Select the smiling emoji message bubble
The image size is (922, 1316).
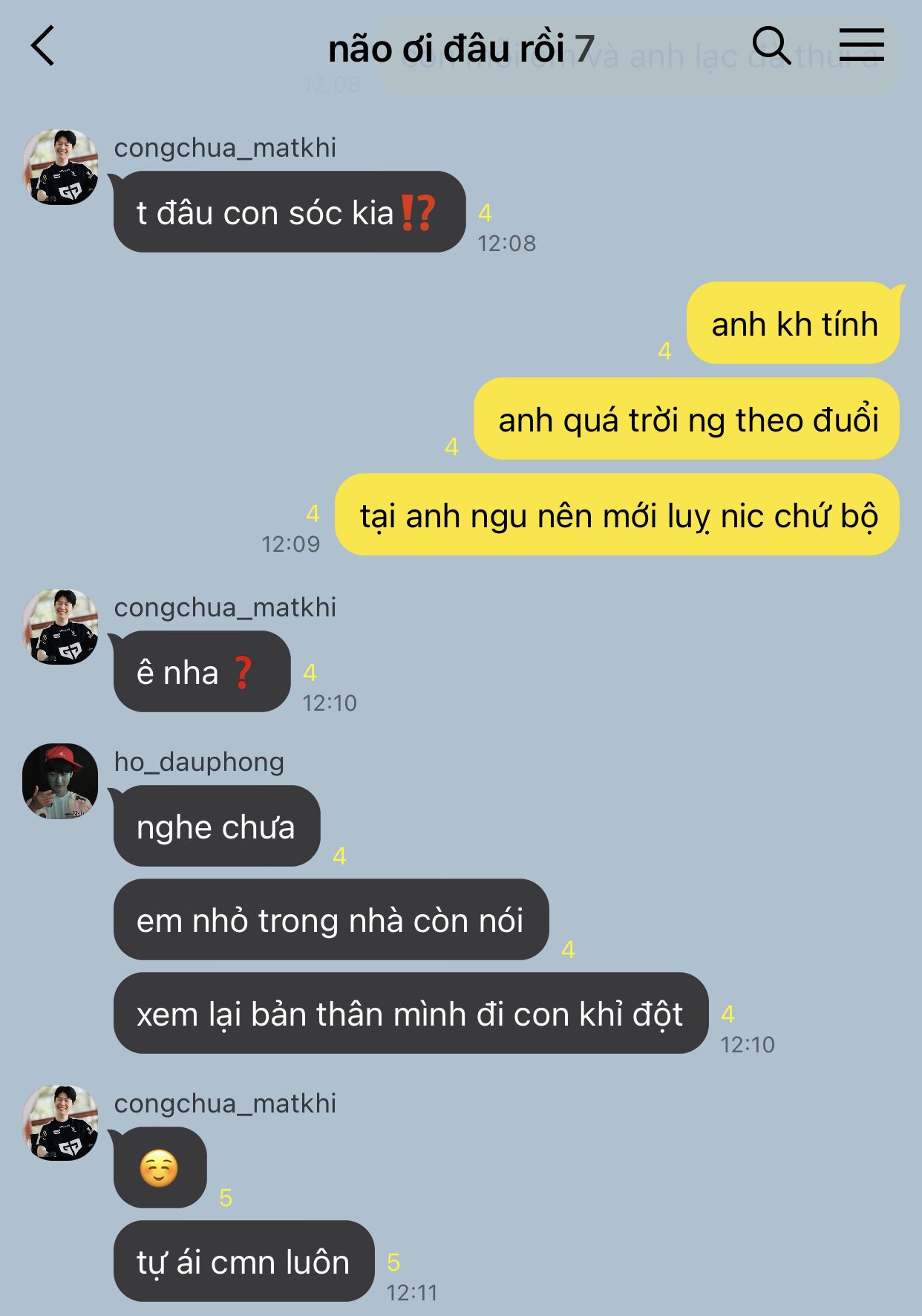(160, 1167)
